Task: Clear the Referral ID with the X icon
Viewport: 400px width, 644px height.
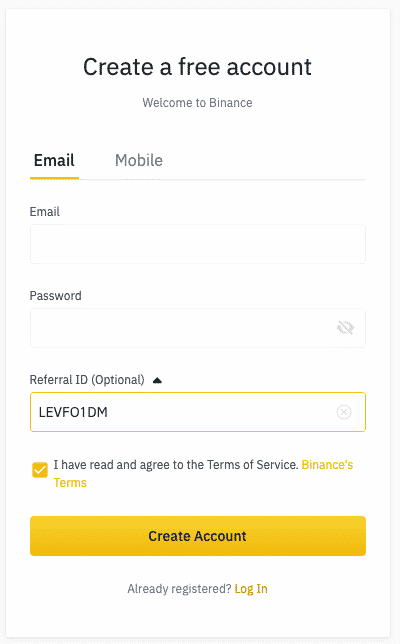Action: (344, 412)
